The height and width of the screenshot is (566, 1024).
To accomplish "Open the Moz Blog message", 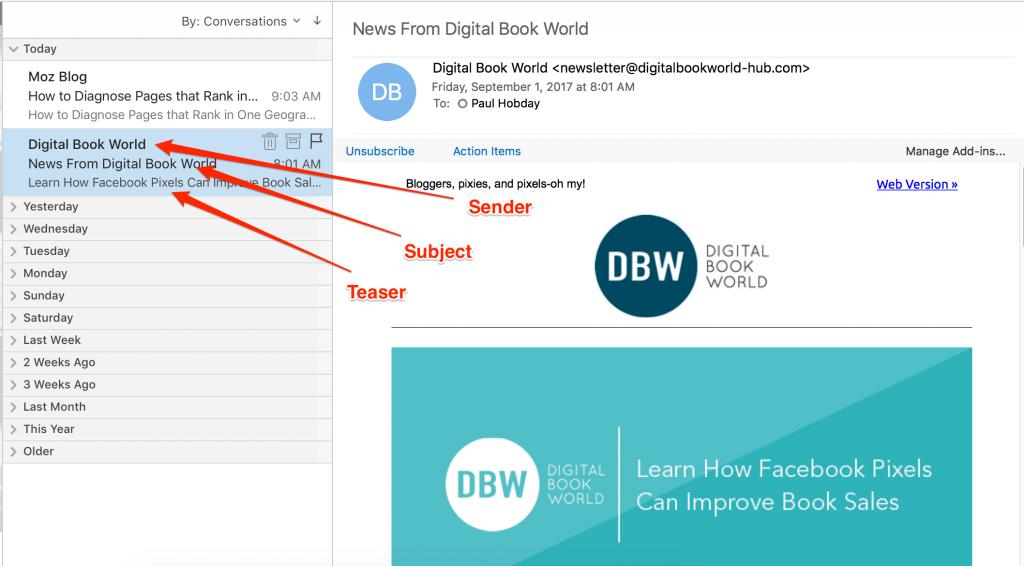I will click(167, 95).
